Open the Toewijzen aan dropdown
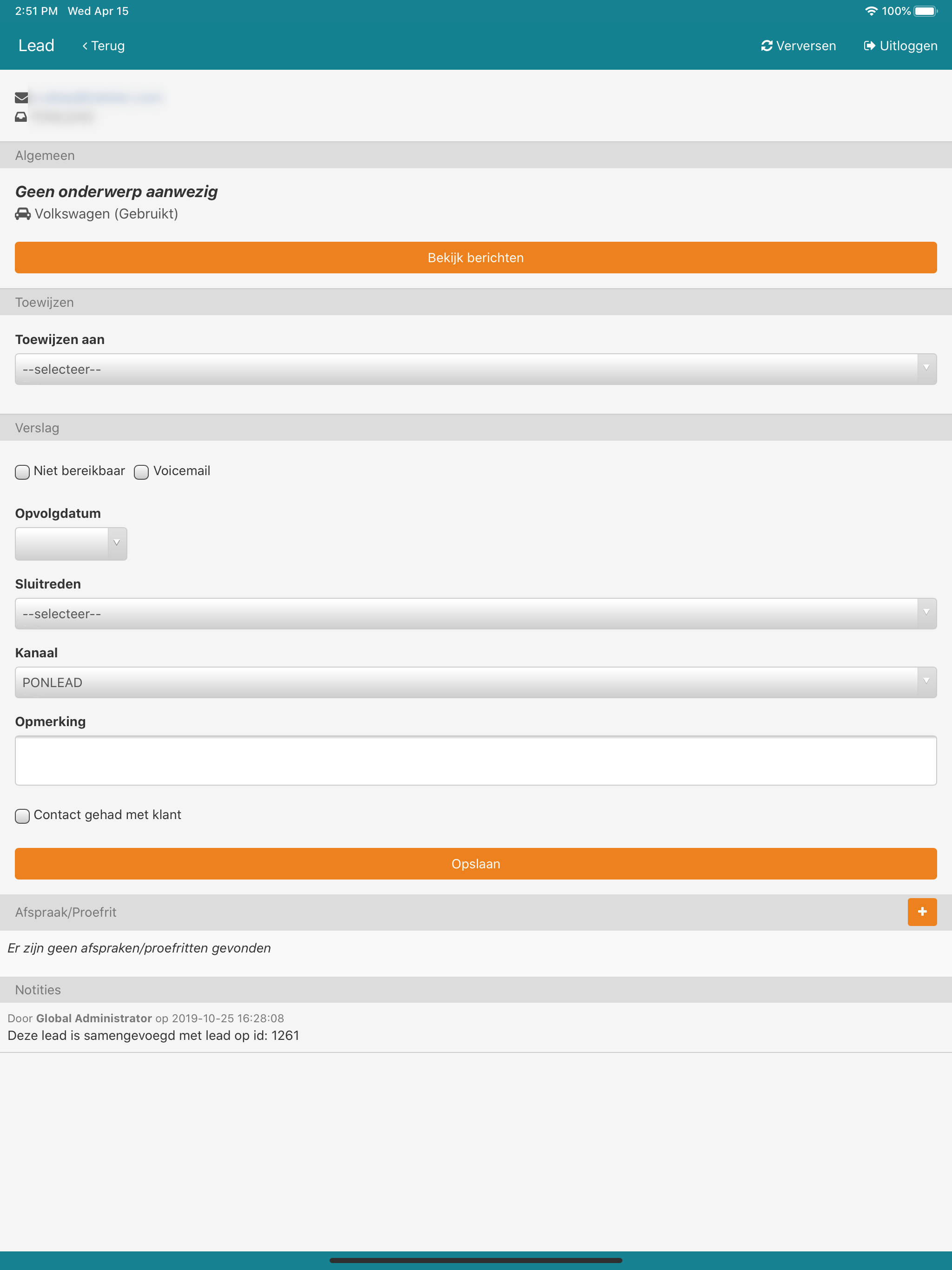This screenshot has height=1270, width=952. click(476, 369)
